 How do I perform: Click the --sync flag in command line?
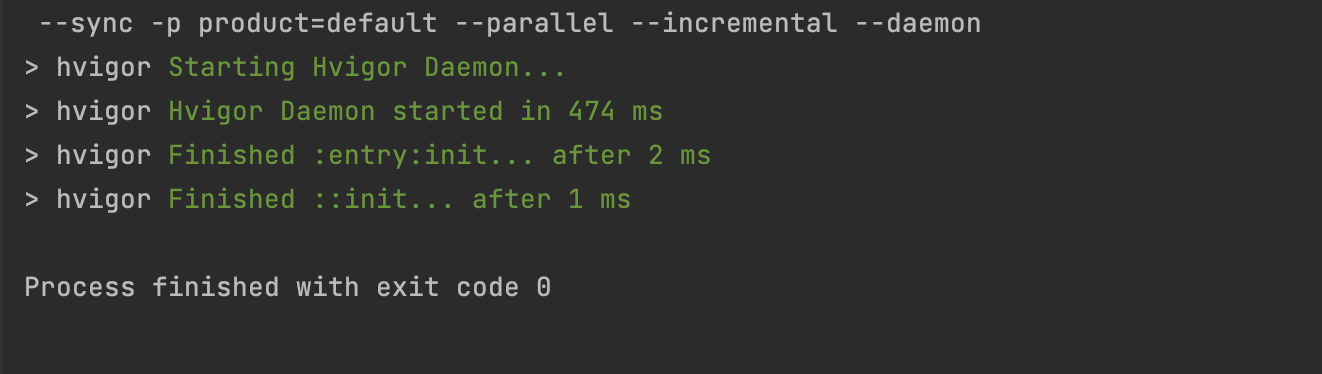pos(86,24)
